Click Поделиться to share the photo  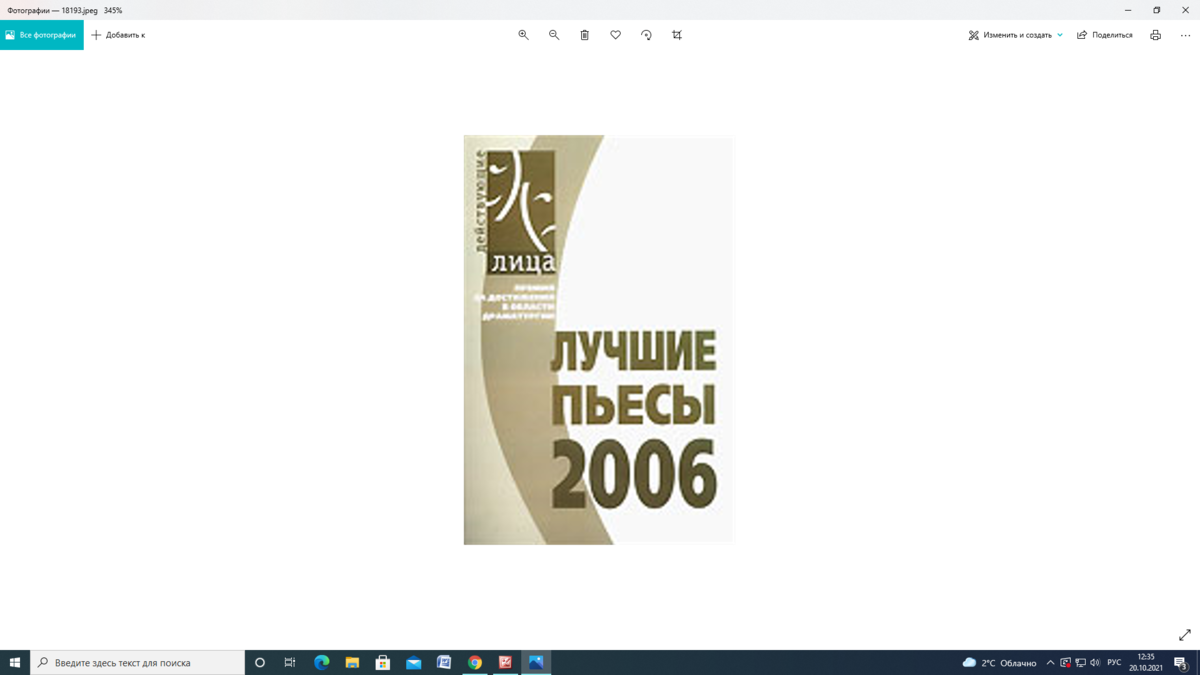[1104, 34]
